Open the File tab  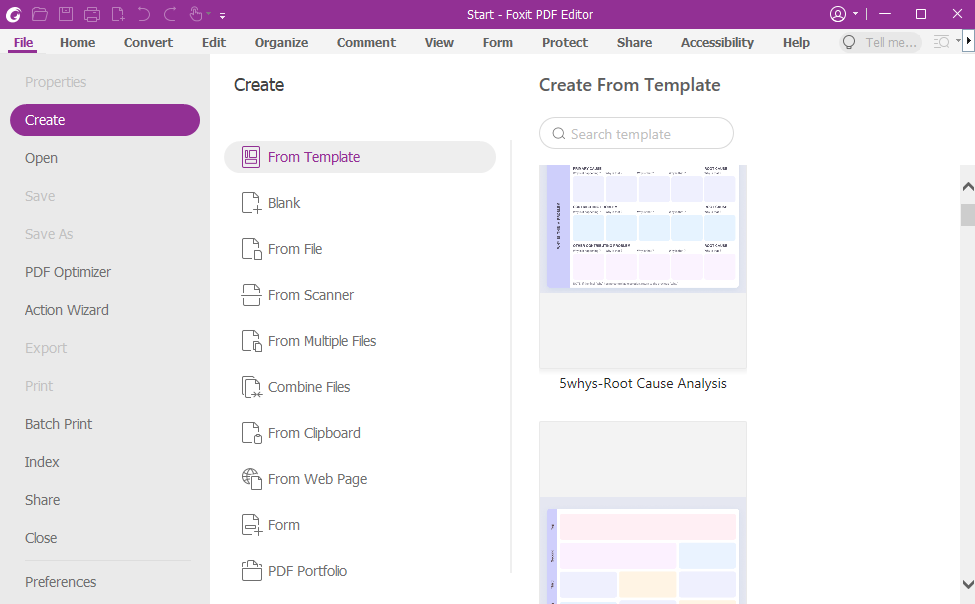(24, 42)
